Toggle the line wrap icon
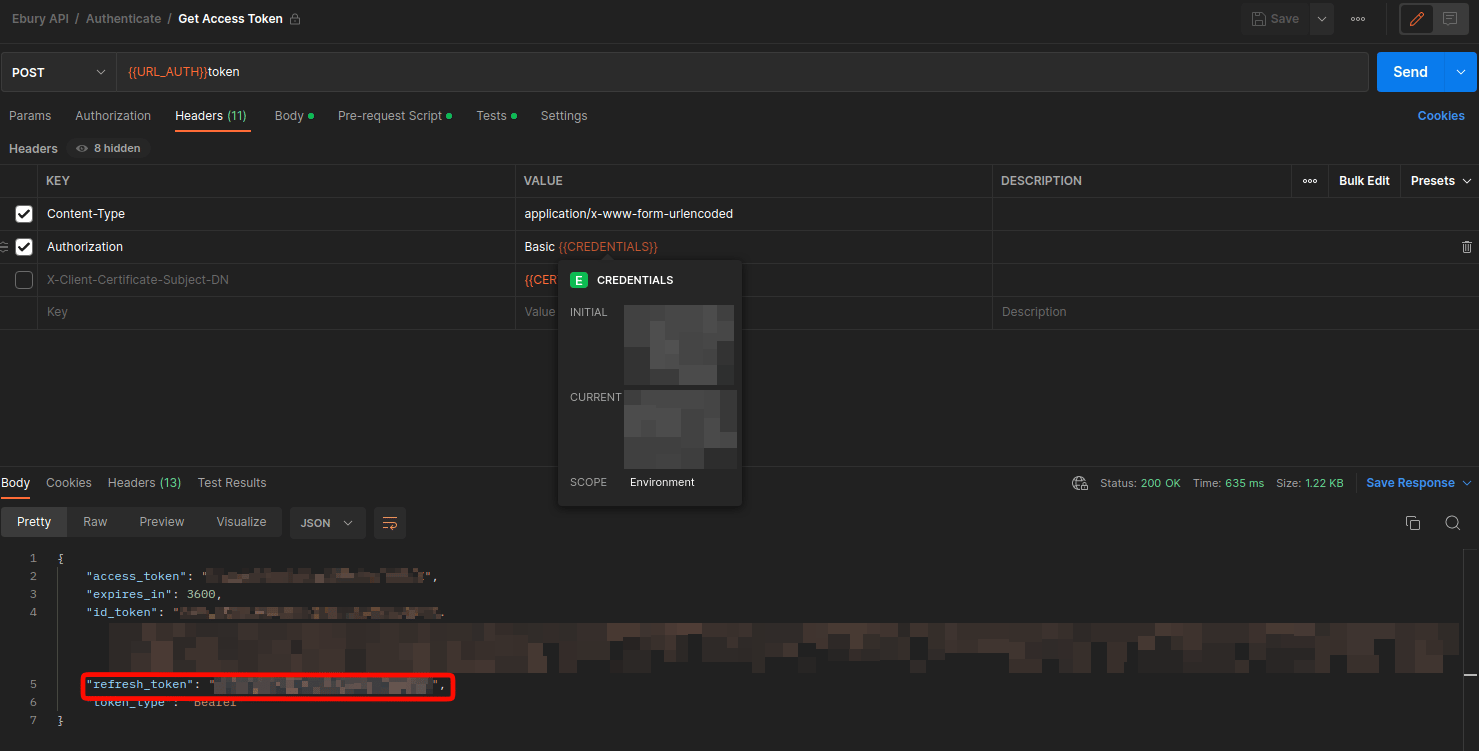 390,523
